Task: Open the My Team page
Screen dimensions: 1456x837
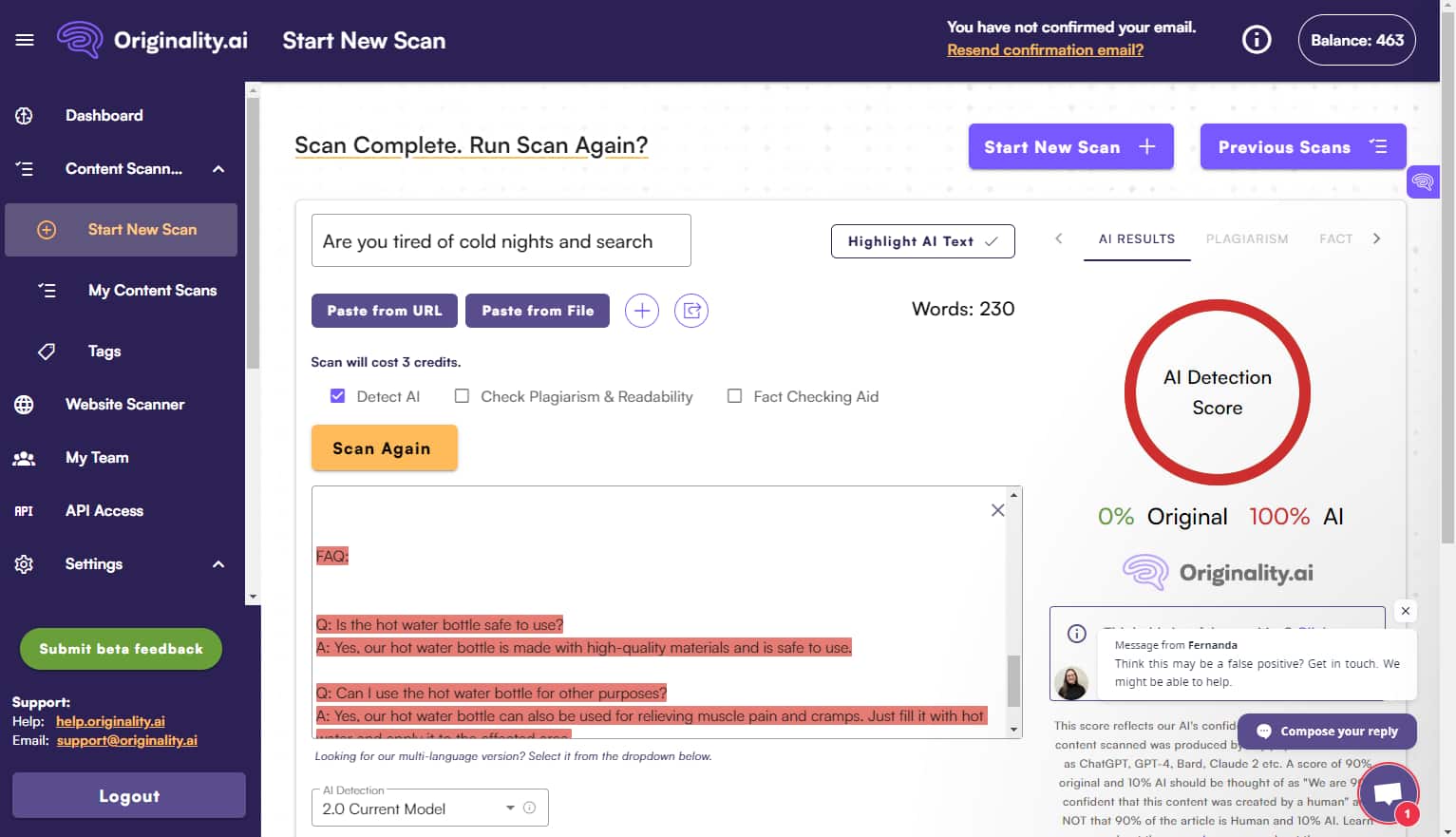Action: 96,457
